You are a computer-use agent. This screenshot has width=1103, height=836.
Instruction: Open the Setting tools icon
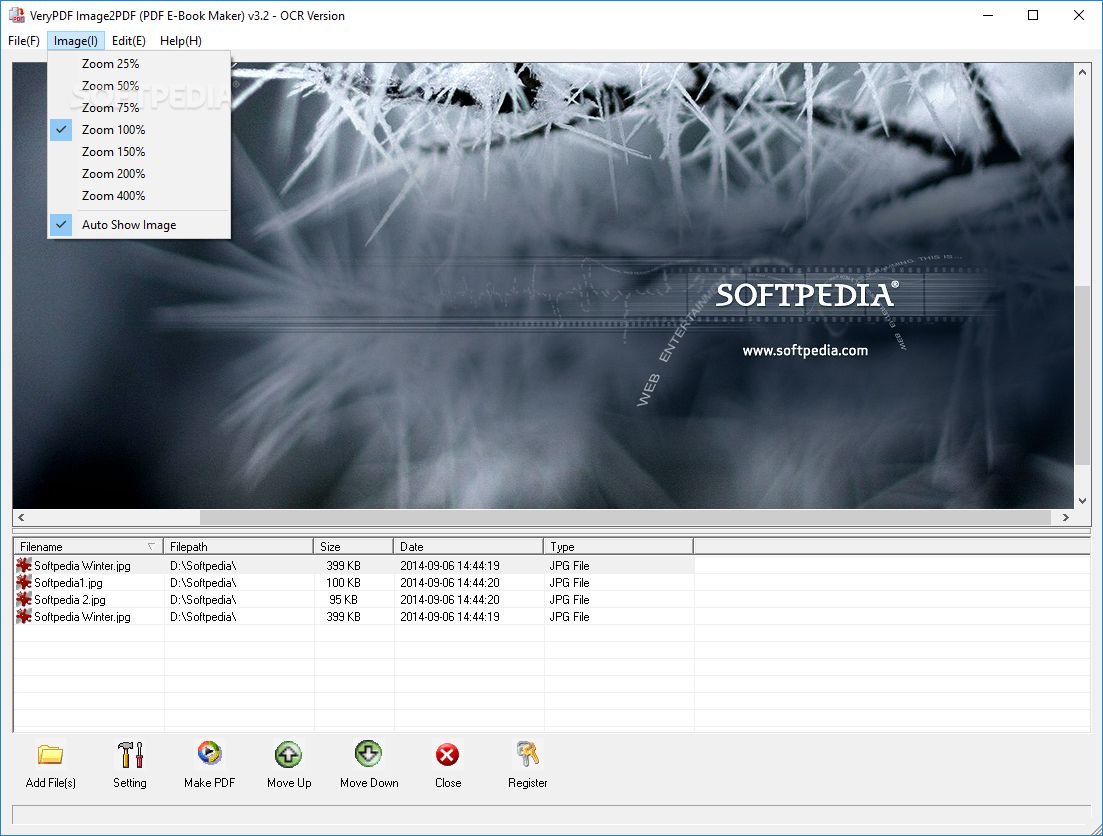click(x=130, y=755)
